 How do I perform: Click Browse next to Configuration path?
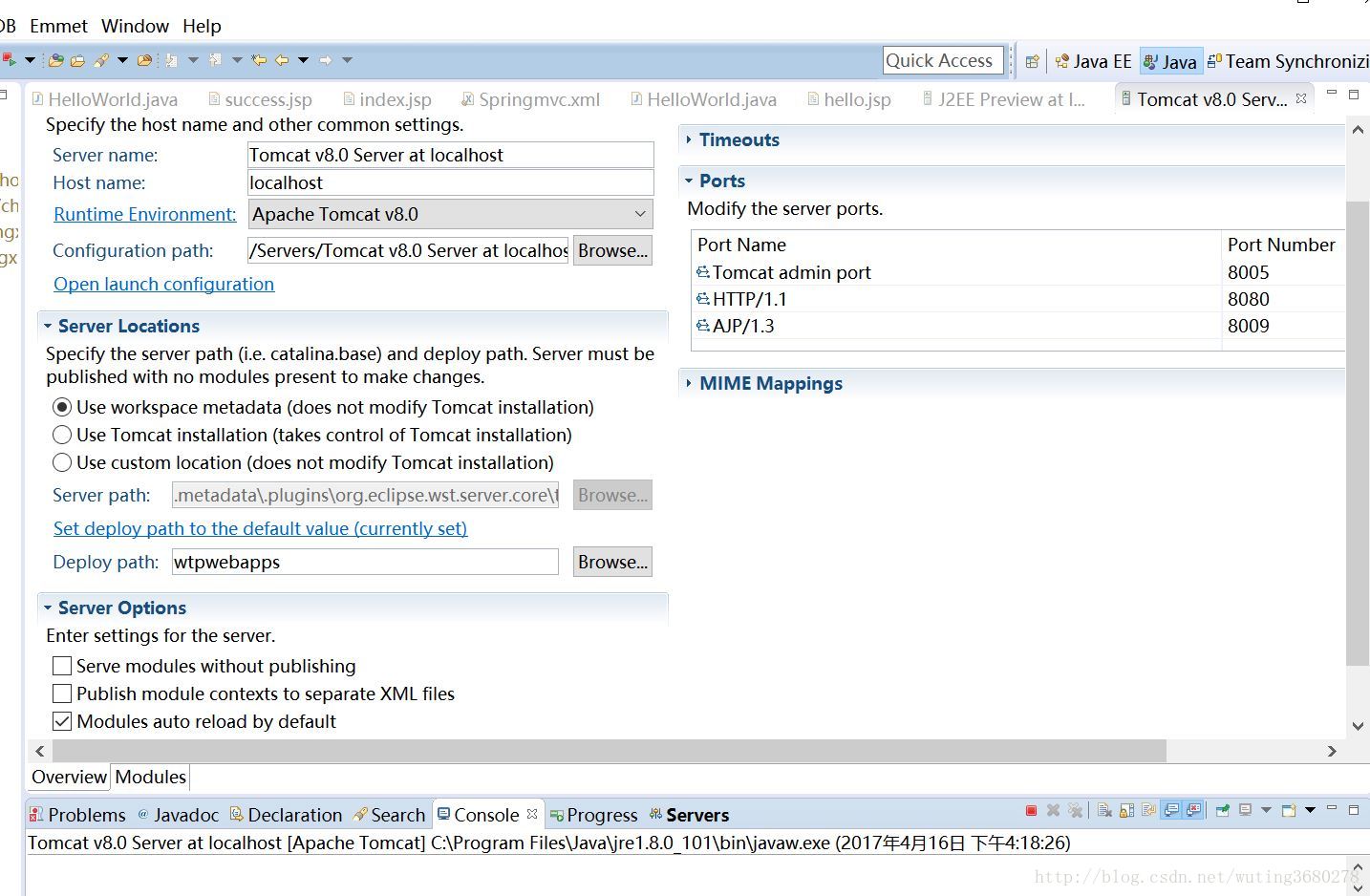coord(612,250)
